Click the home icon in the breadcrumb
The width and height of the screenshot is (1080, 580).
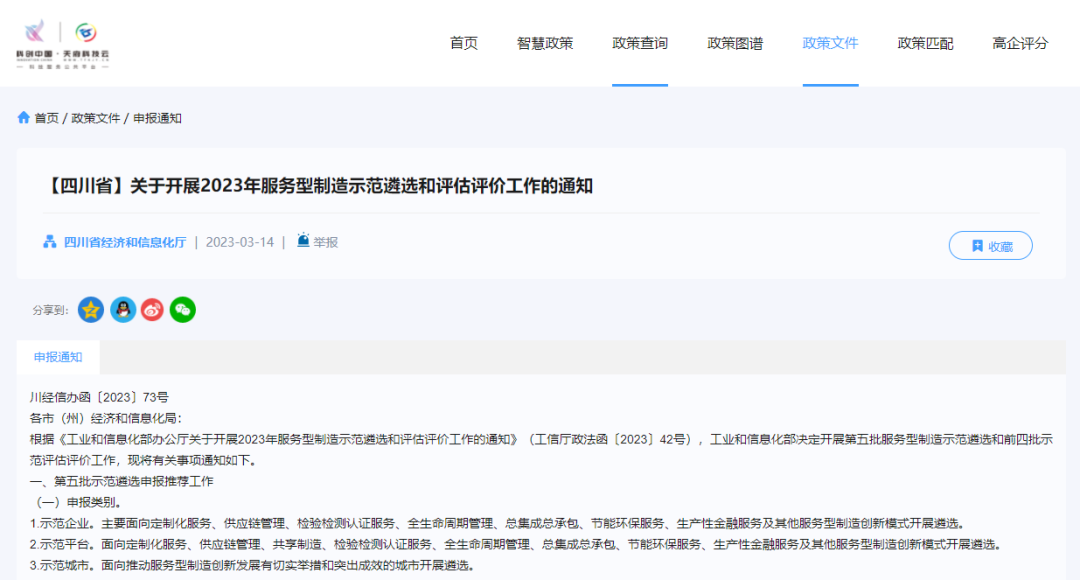(x=23, y=117)
